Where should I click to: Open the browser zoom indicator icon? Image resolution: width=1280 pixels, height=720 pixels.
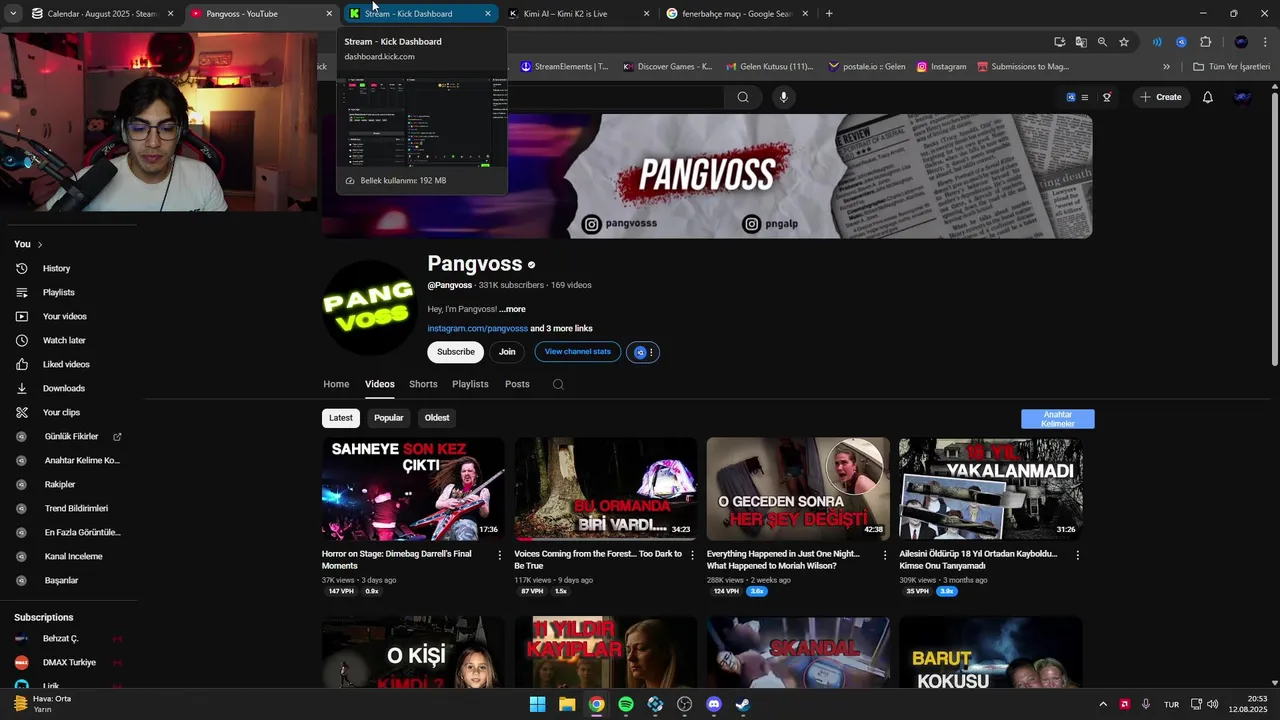click(x=1102, y=42)
